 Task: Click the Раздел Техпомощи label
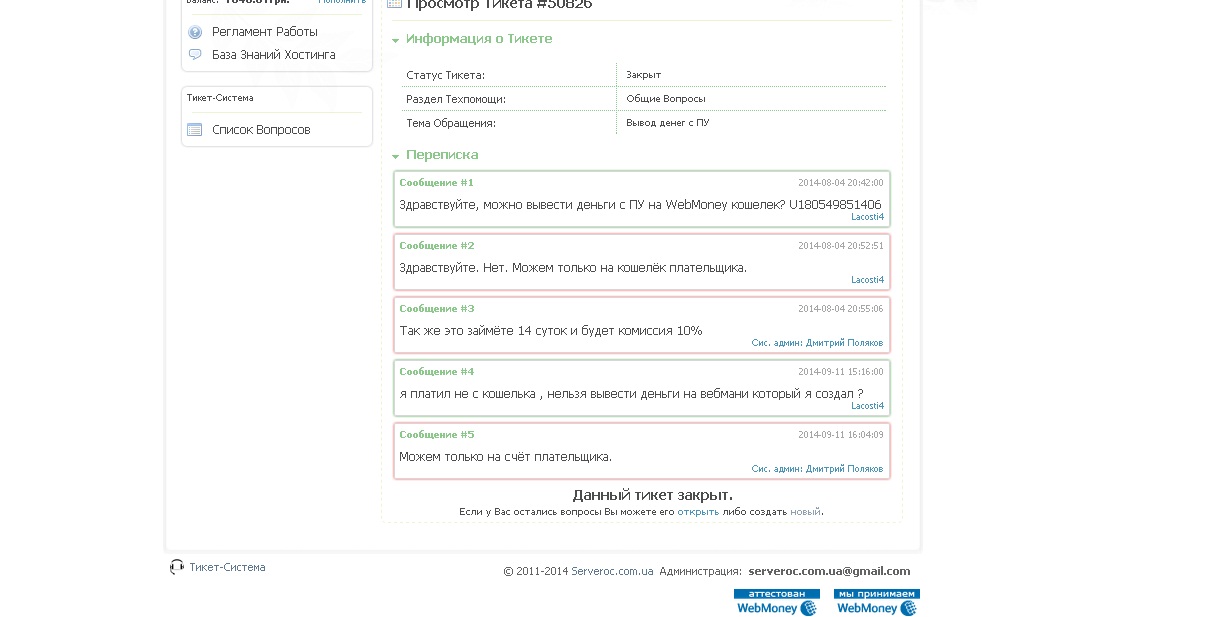(456, 99)
